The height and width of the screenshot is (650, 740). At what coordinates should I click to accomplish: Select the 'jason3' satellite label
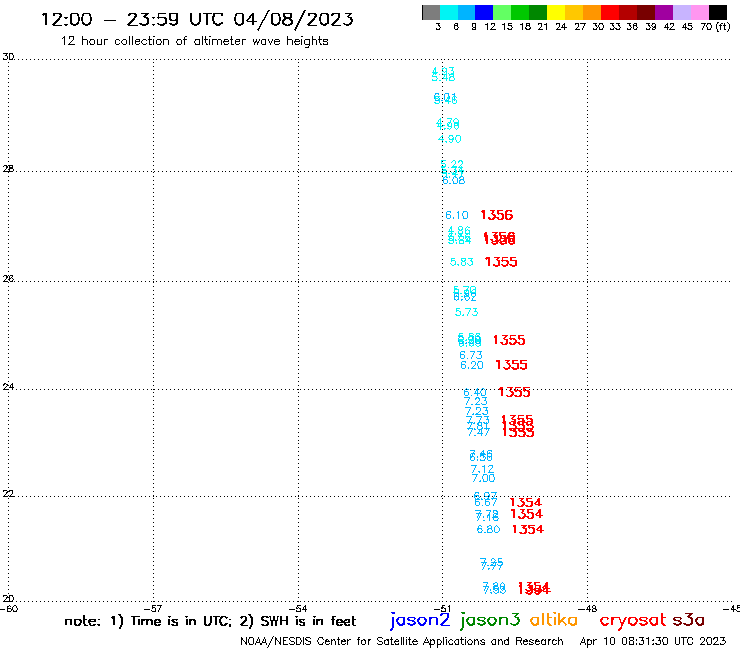click(490, 620)
